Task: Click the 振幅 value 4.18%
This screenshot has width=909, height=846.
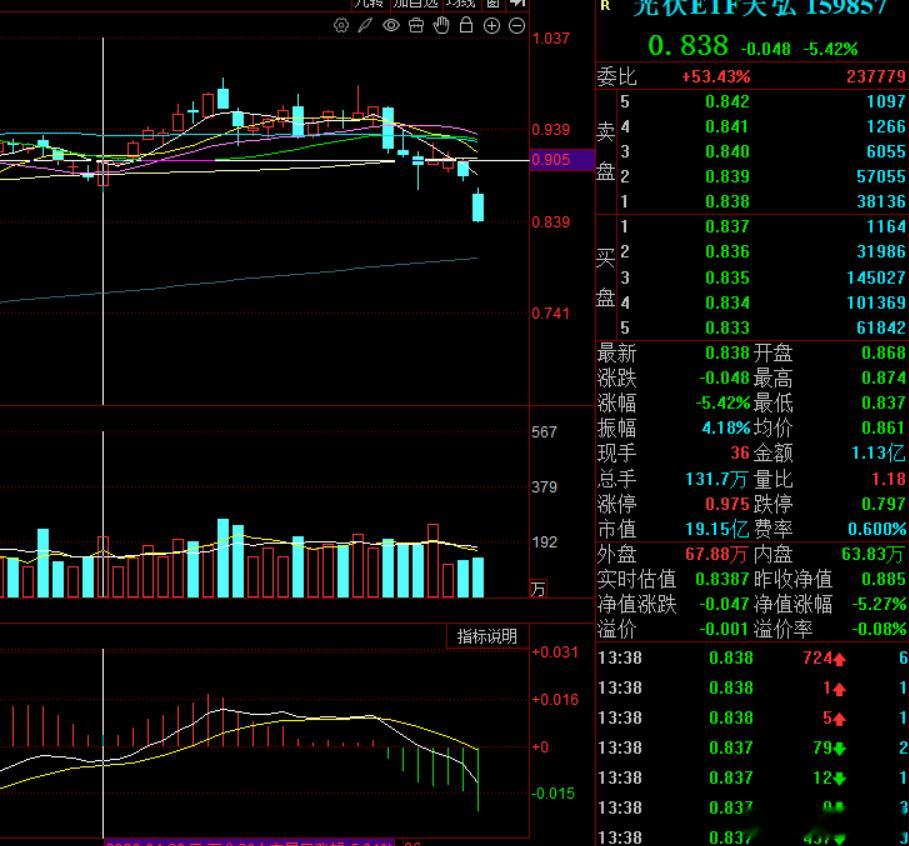Action: 725,428
